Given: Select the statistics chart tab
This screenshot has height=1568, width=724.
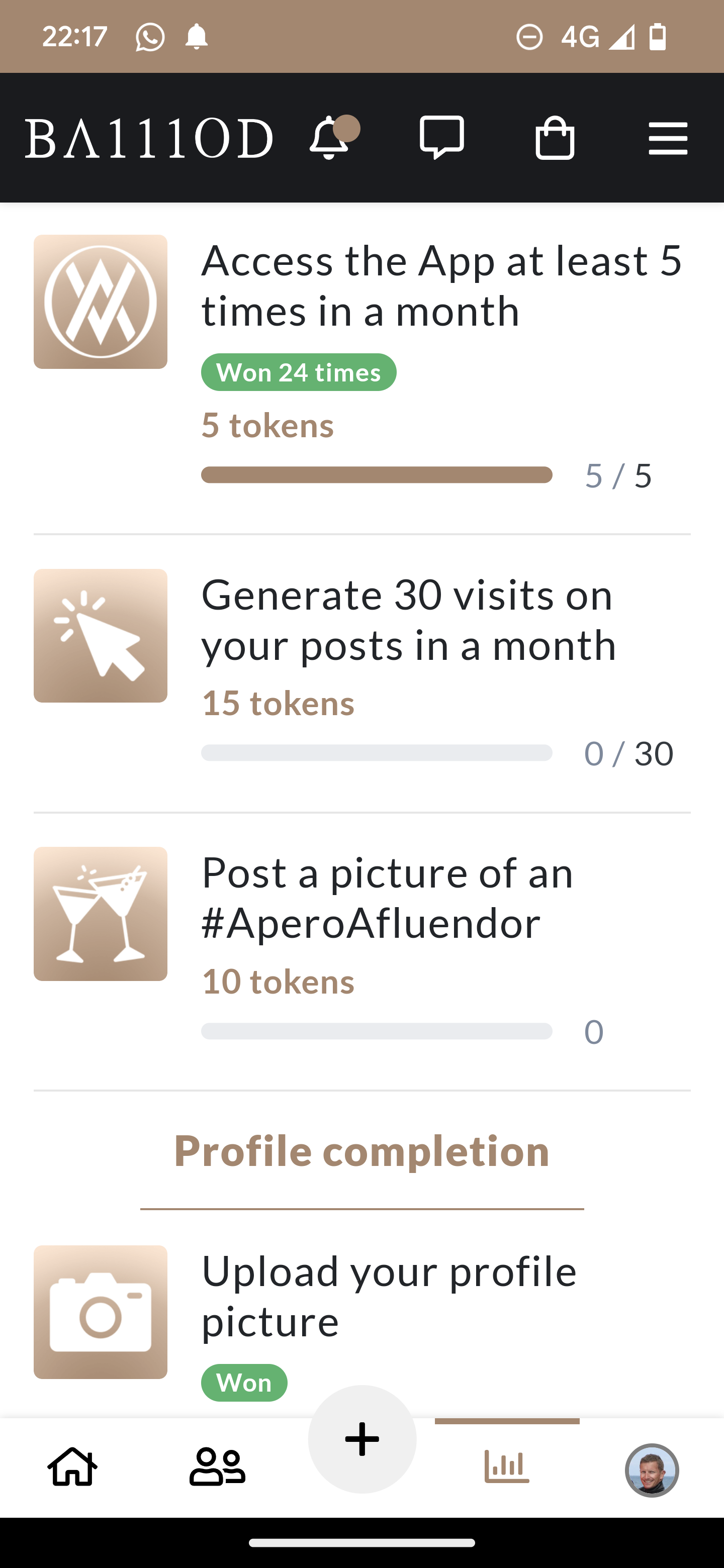Looking at the screenshot, I should (507, 1467).
